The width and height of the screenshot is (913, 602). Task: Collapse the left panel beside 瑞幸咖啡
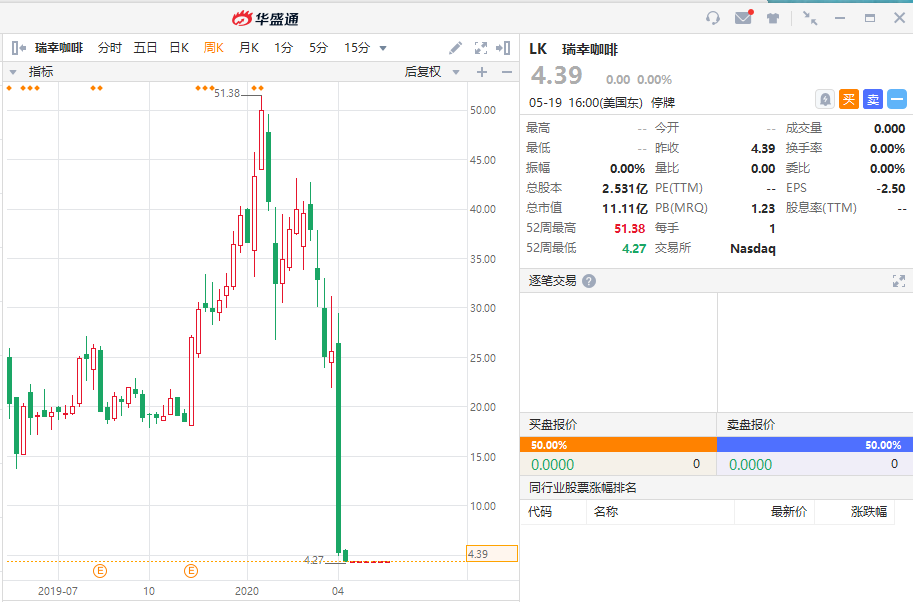(x=18, y=48)
